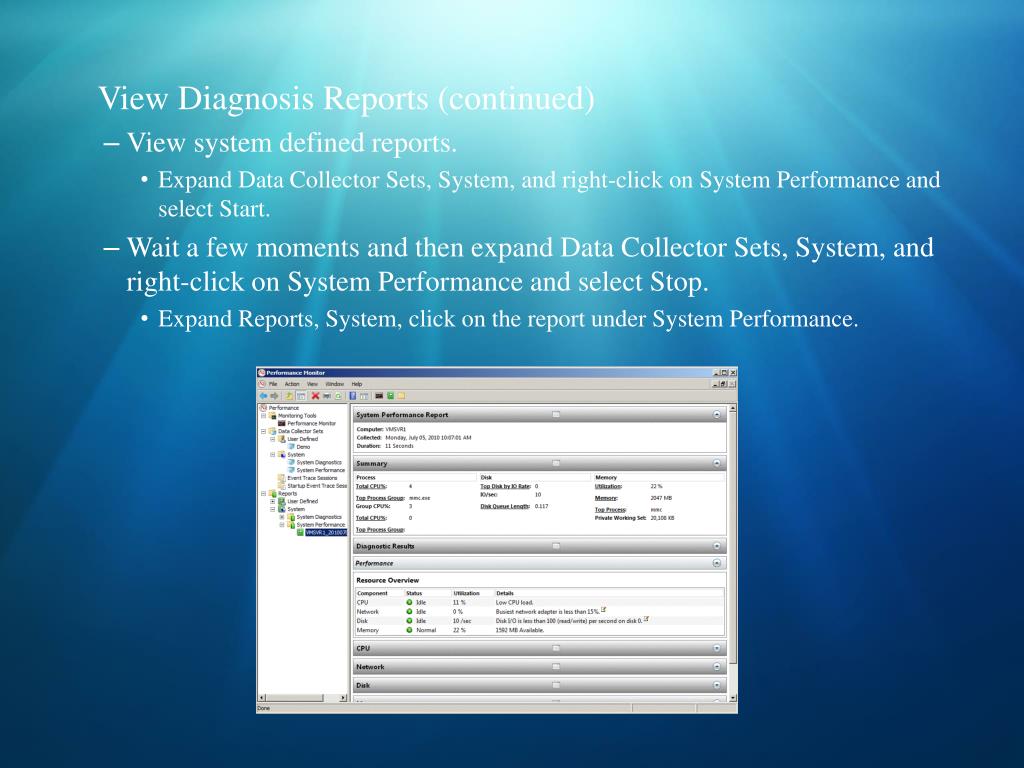Open the View menu
Screen dimensions: 1024x768
312,384
